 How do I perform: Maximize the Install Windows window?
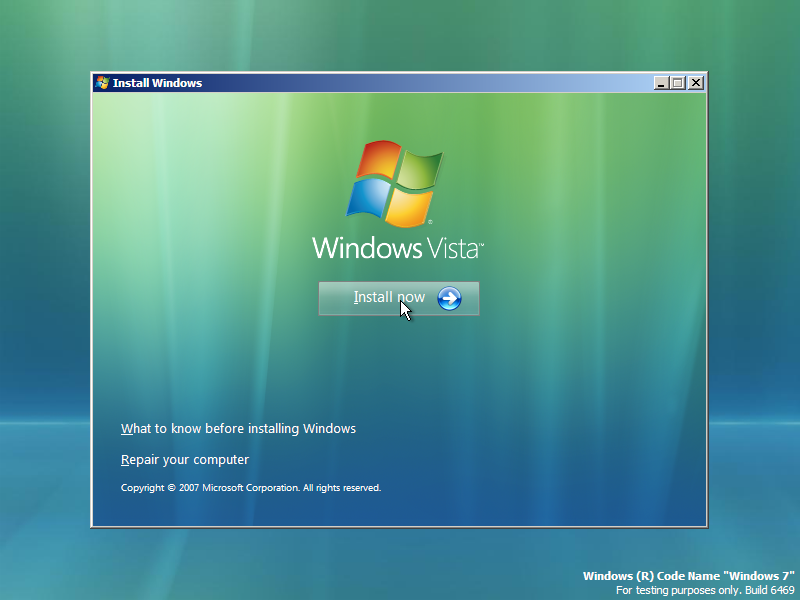[677, 82]
